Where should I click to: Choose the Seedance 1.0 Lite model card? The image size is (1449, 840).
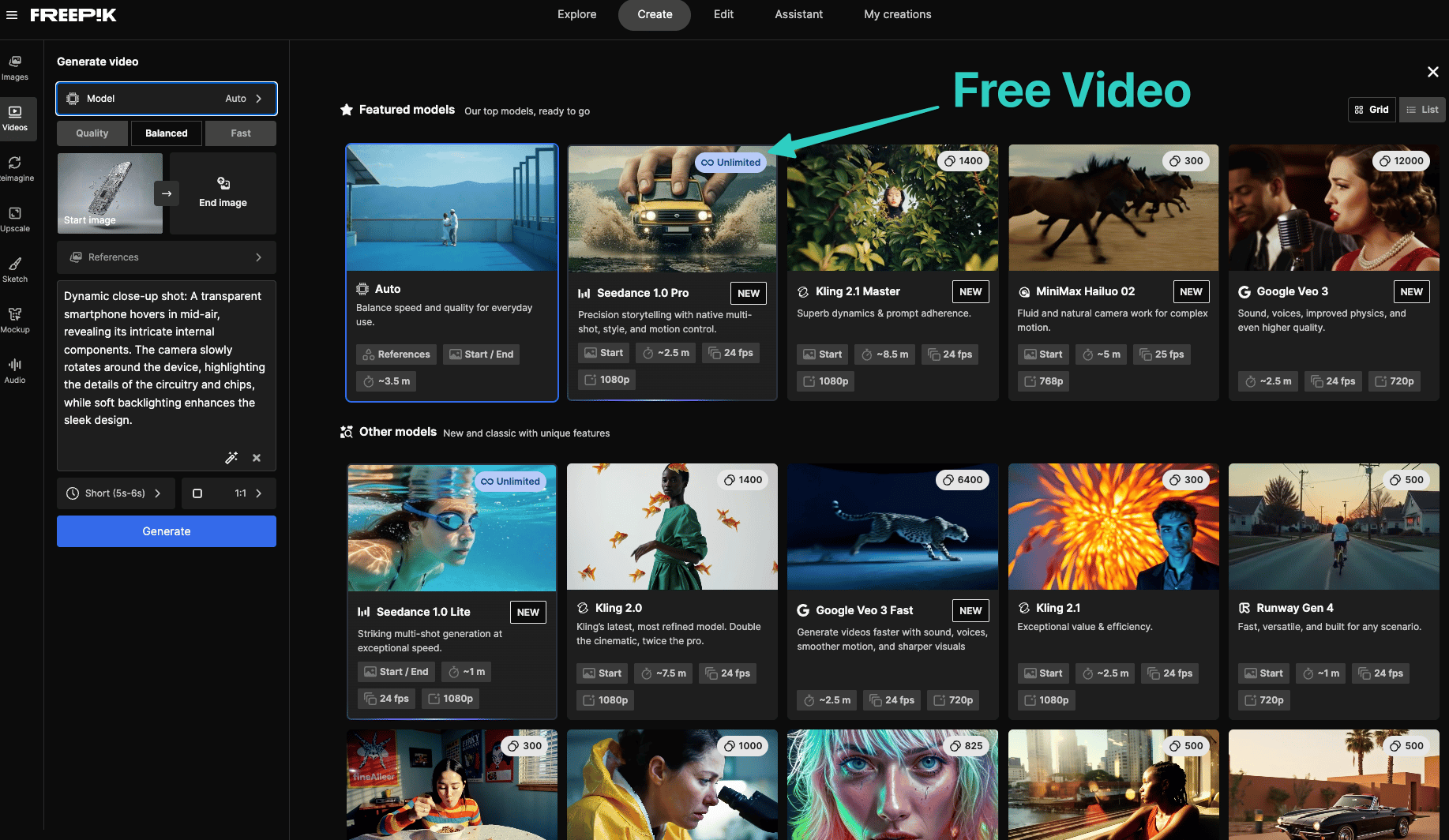pyautogui.click(x=452, y=591)
